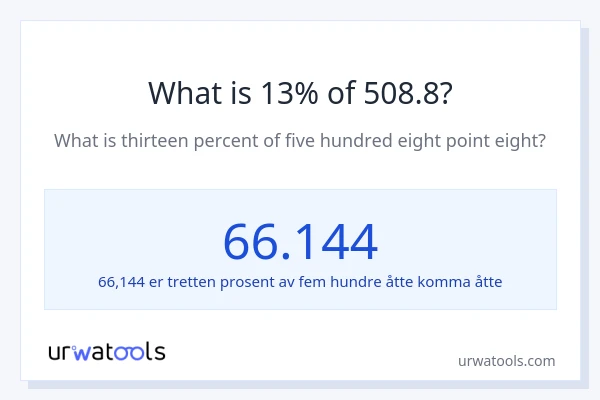Click the question mark ending the heading
The width and height of the screenshot is (600, 400).
(444, 92)
